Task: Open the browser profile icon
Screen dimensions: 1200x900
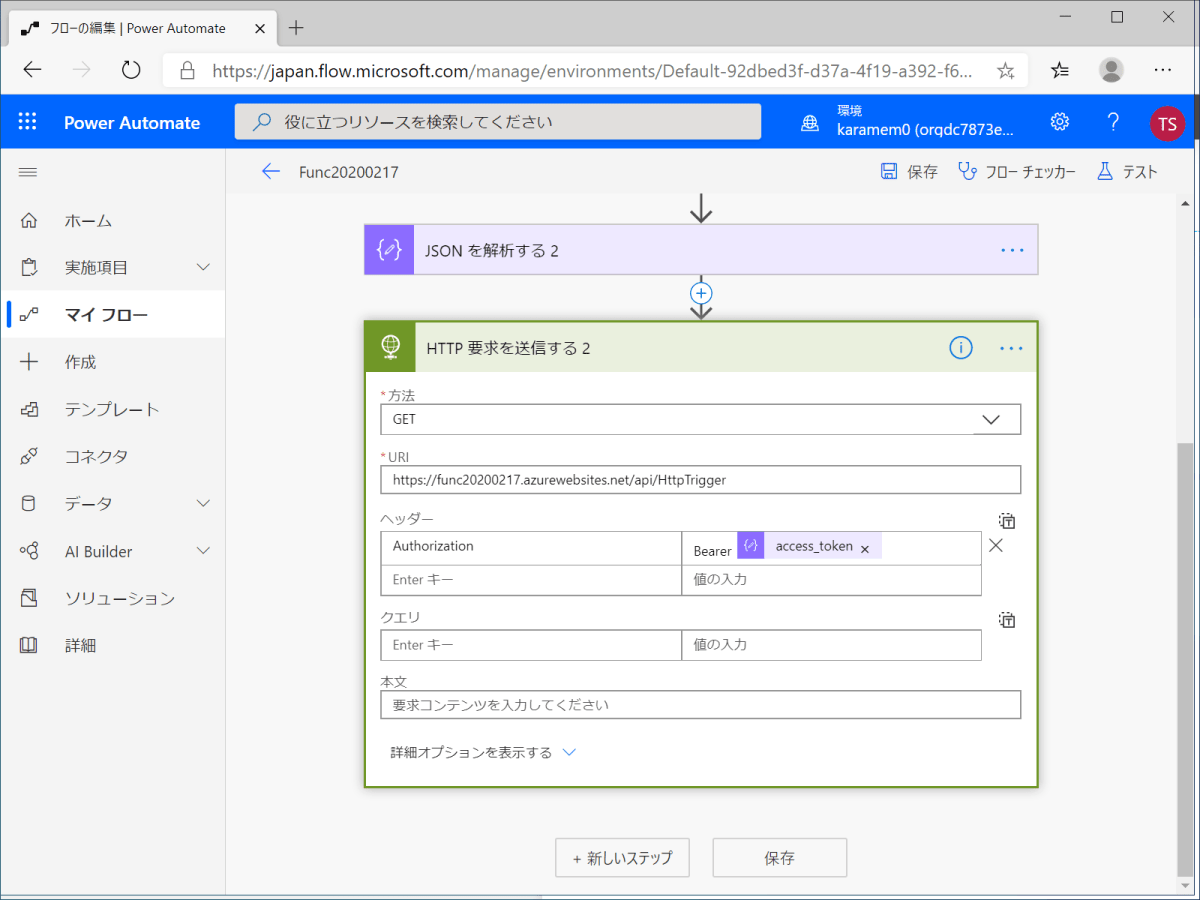Action: (1111, 70)
